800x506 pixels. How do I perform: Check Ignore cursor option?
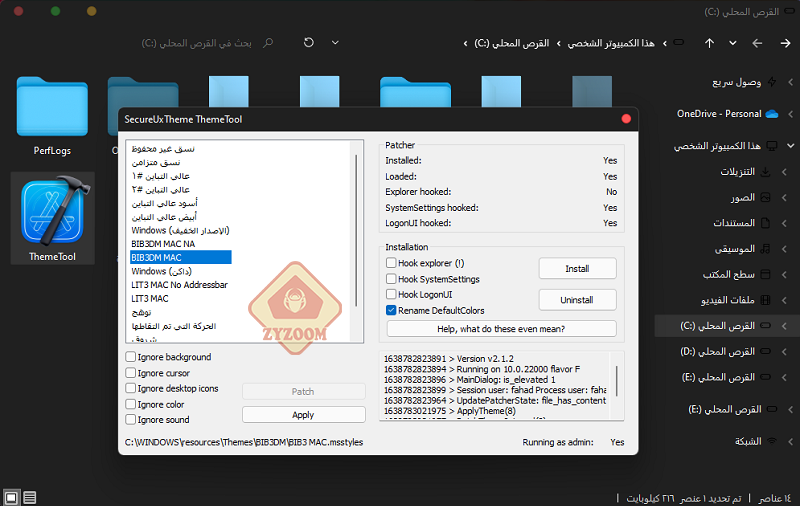click(x=131, y=372)
